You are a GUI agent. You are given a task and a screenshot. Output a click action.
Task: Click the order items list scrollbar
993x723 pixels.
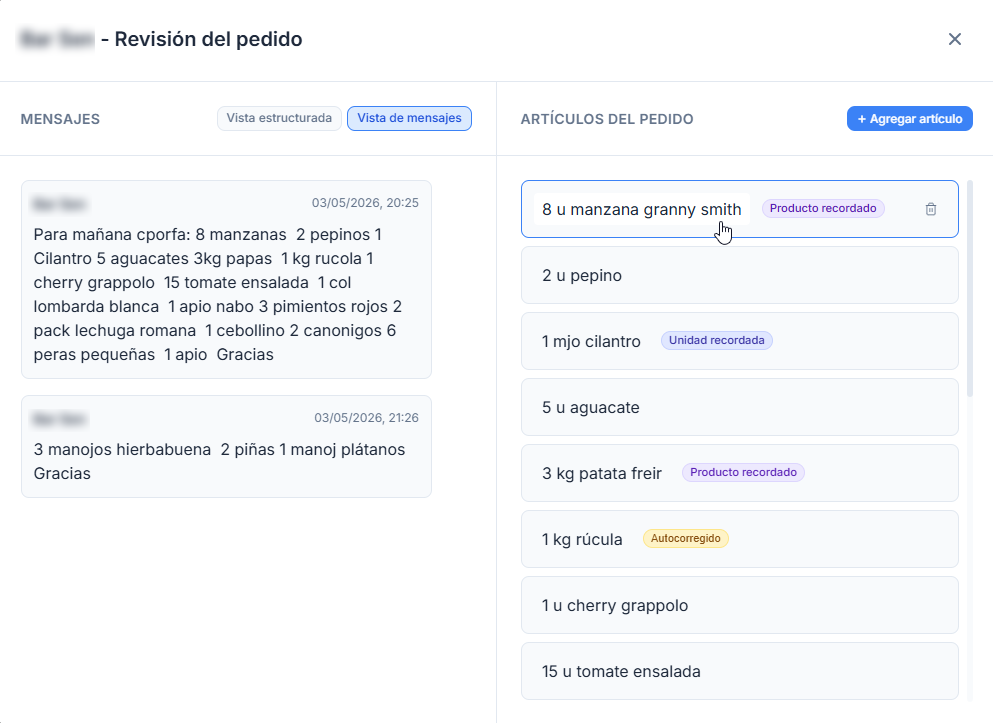point(970,289)
